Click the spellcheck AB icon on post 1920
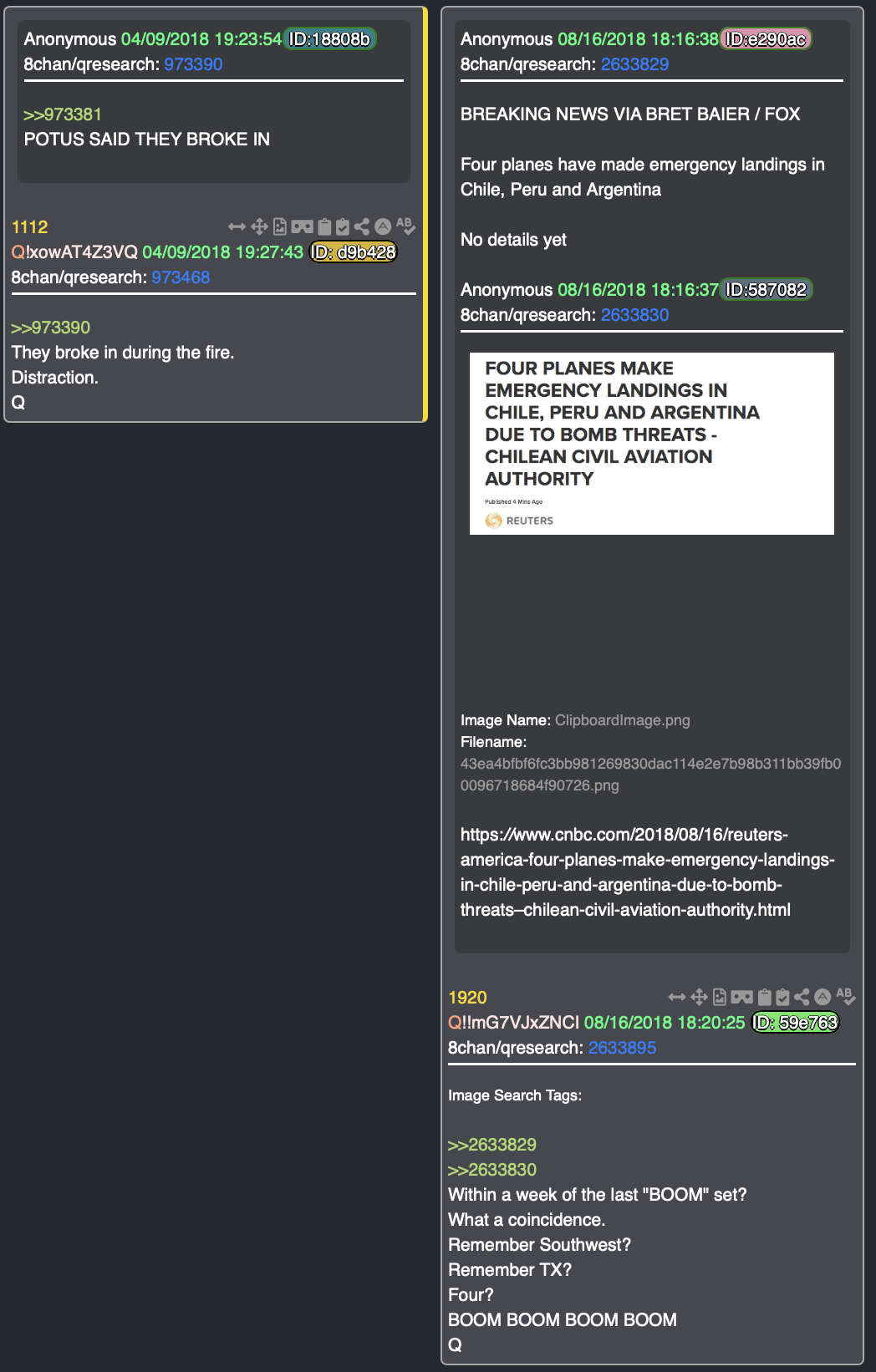The width and height of the screenshot is (876, 1372). point(845,996)
